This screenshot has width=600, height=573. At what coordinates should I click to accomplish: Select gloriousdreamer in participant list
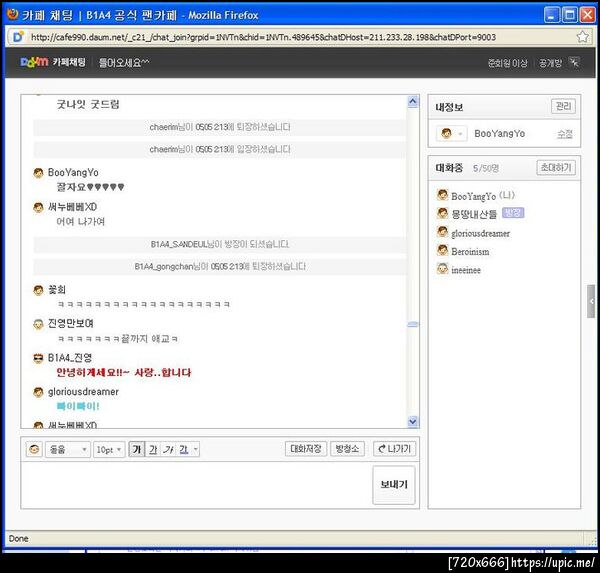481,233
